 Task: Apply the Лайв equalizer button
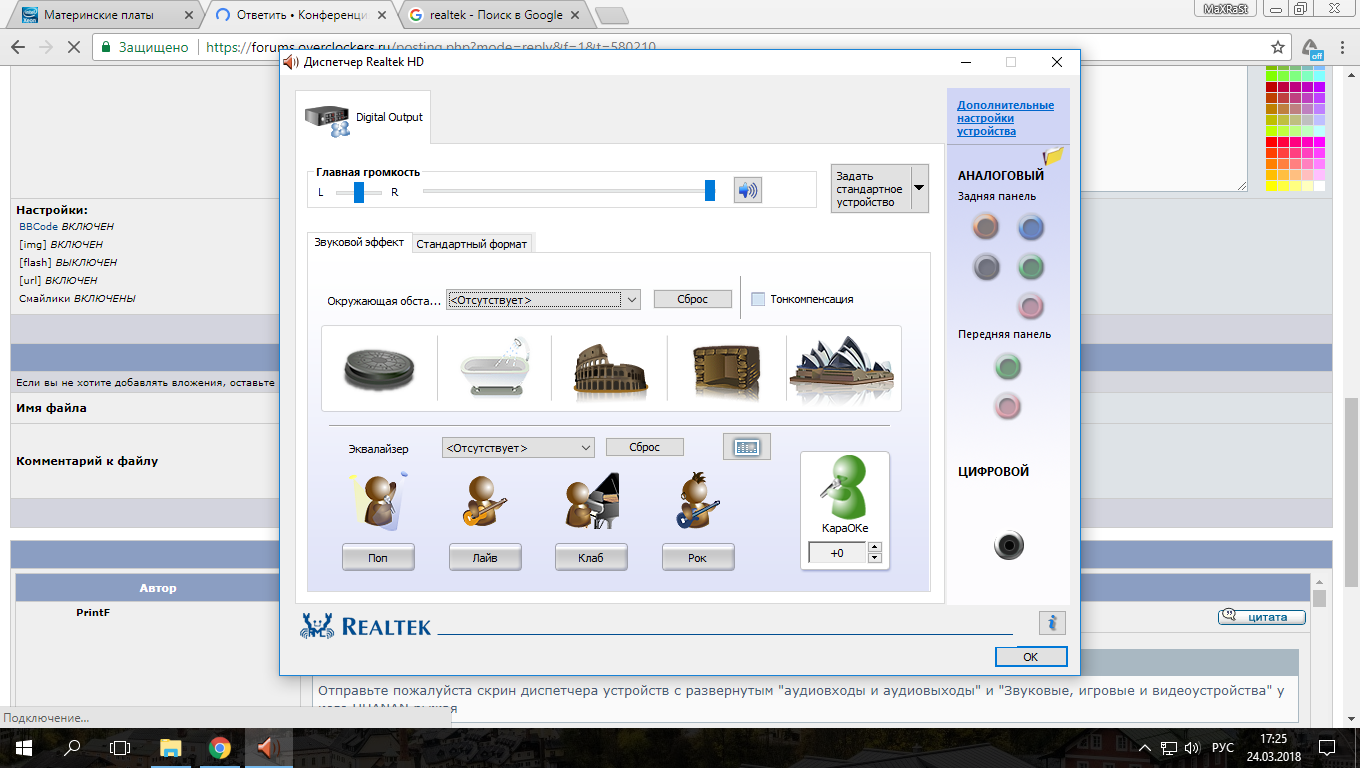coord(485,557)
